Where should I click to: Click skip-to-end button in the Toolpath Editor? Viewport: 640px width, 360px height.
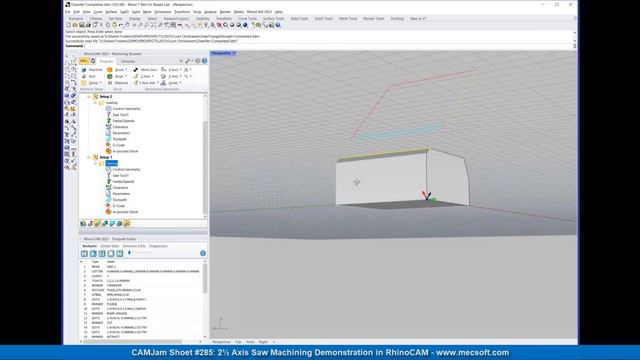coord(120,253)
